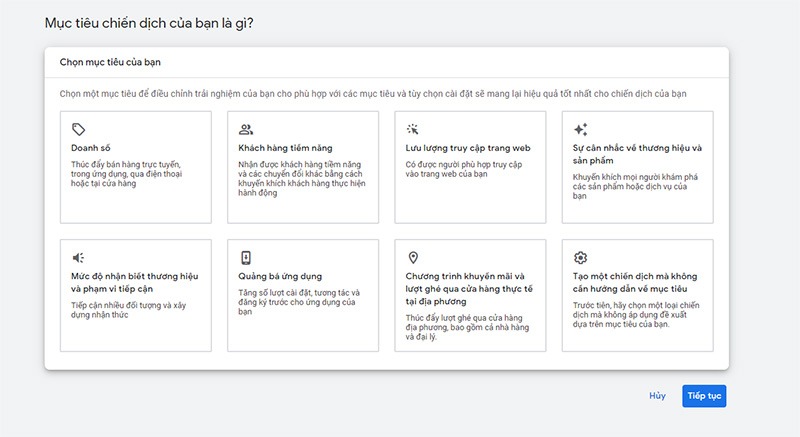The width and height of the screenshot is (800, 437).
Task: Click the megaphone icon for brand awareness
Action: pyautogui.click(x=79, y=257)
